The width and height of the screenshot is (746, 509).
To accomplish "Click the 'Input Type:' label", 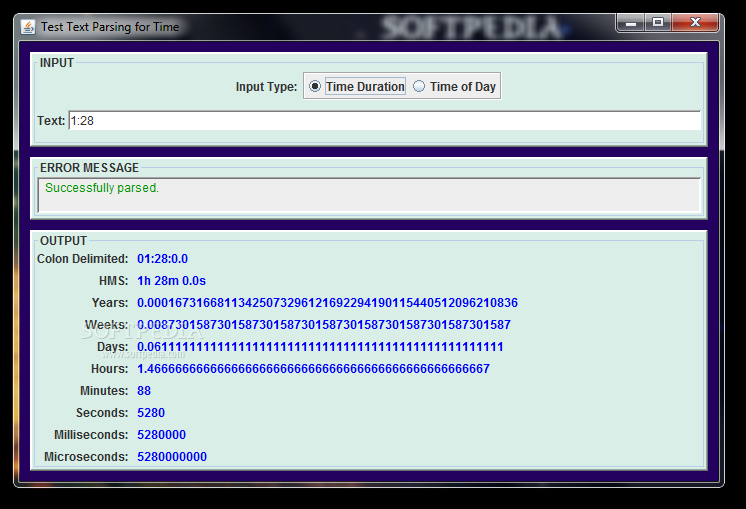I will (x=266, y=87).
